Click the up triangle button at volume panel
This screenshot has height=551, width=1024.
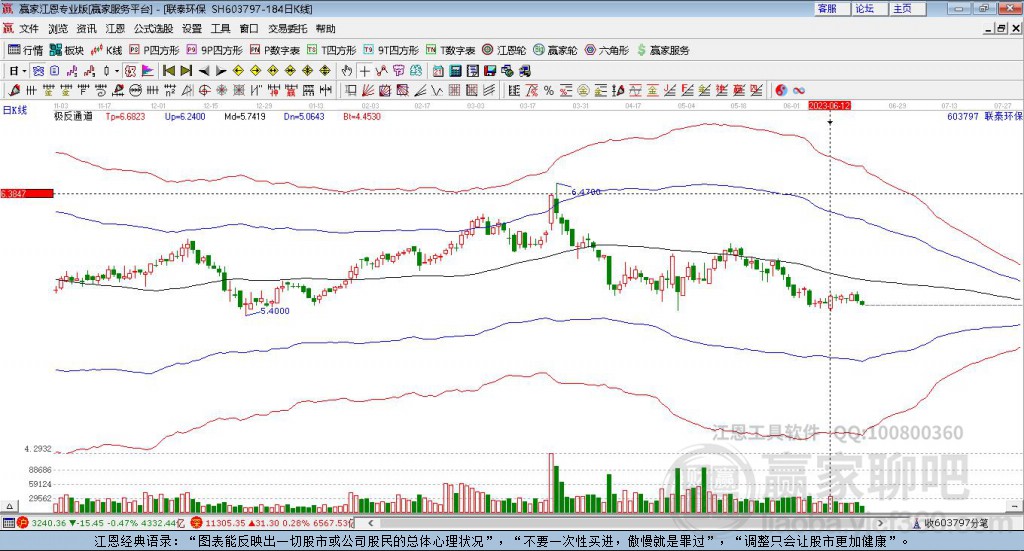point(9,506)
